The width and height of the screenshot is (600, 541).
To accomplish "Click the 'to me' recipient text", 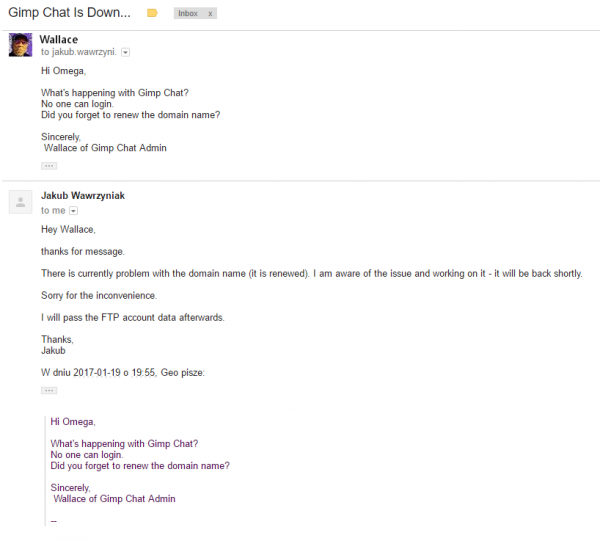I will pos(53,210).
